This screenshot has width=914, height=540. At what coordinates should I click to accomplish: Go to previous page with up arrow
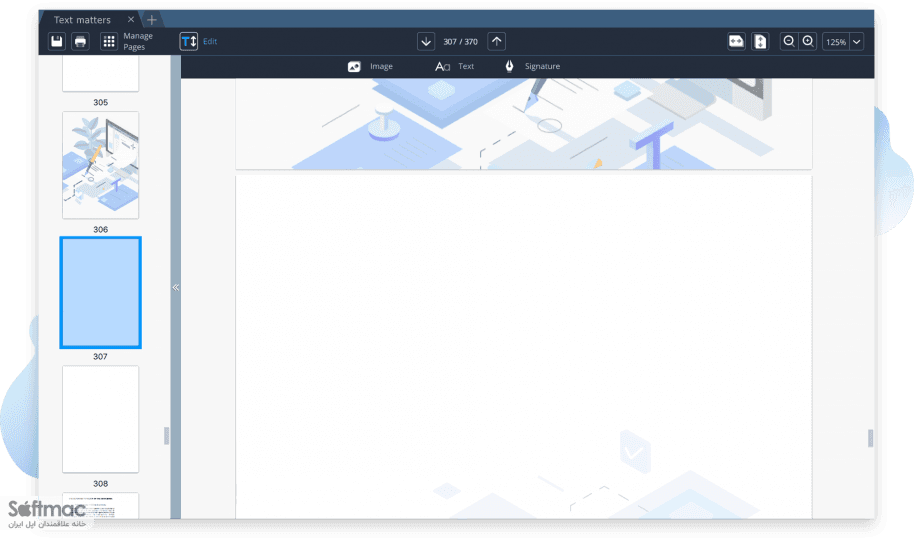click(x=496, y=41)
